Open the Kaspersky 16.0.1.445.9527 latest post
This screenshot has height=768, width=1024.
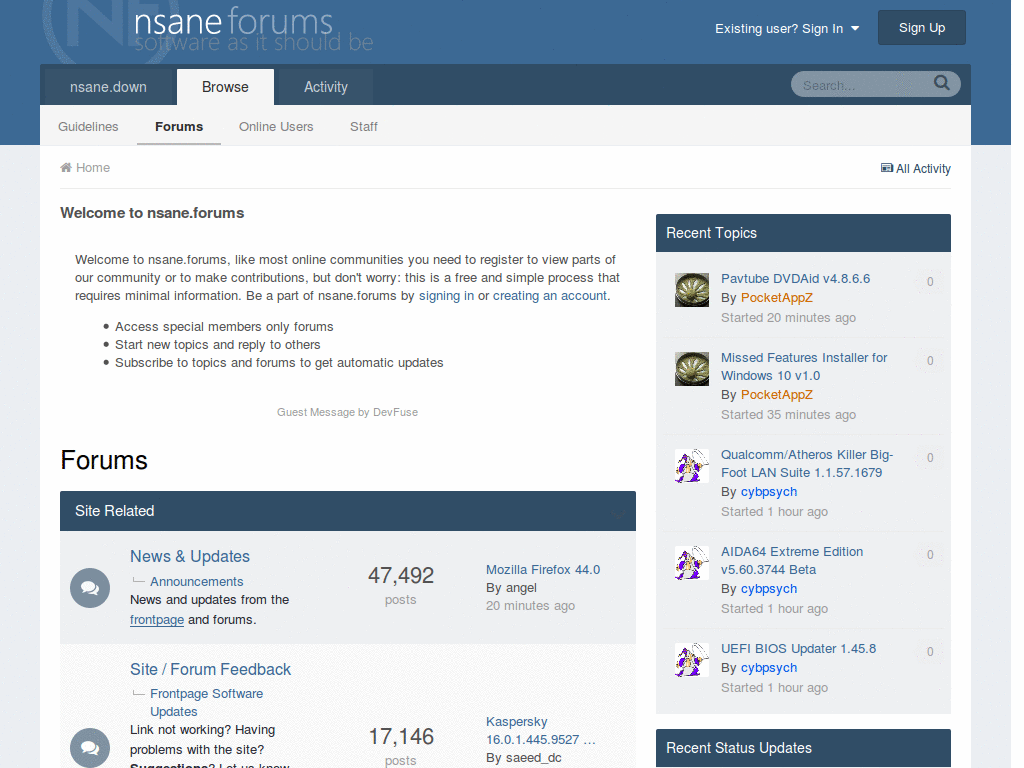(x=541, y=731)
